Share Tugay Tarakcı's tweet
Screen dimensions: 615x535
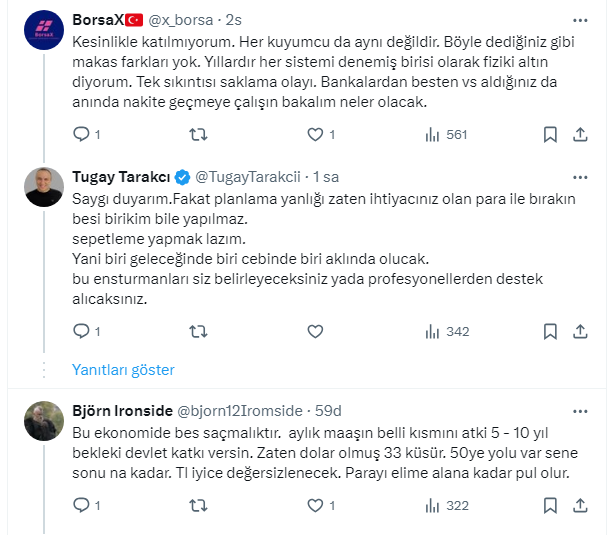click(x=584, y=330)
